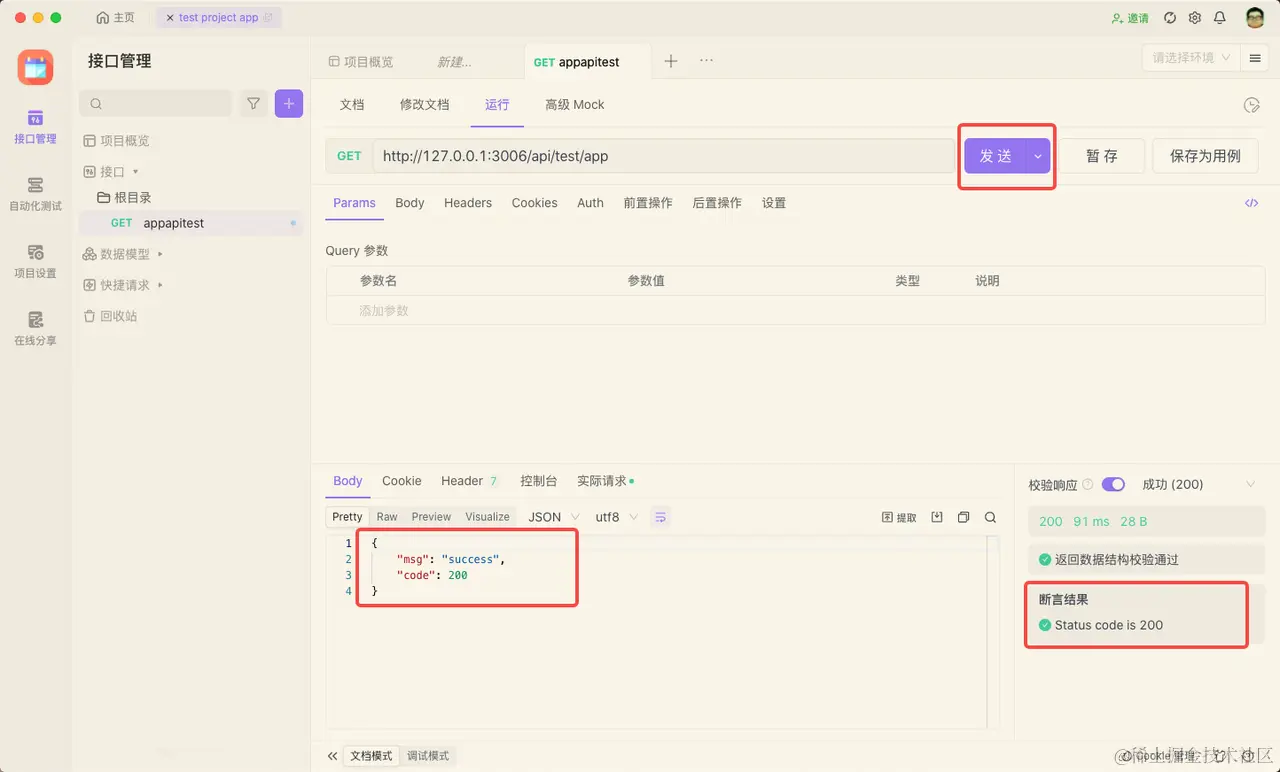This screenshot has height=772, width=1280.
Task: Click help icon next to 校验响应
Action: 1088,484
